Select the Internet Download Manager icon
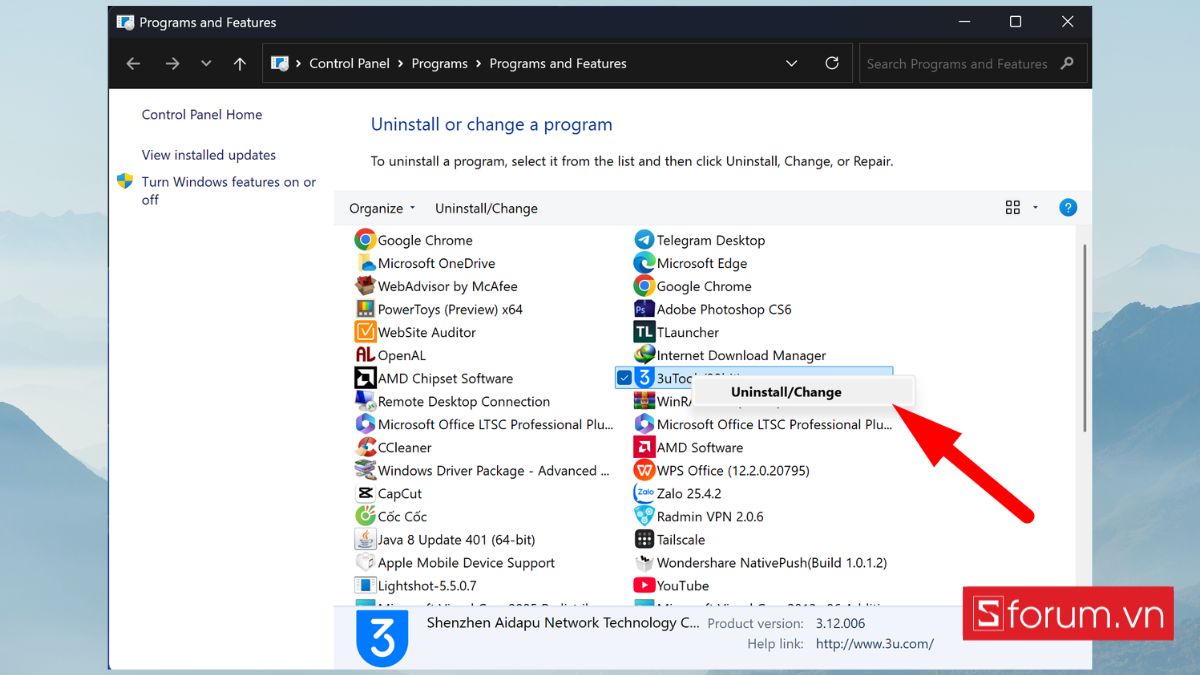This screenshot has height=675, width=1200. pyautogui.click(x=644, y=355)
